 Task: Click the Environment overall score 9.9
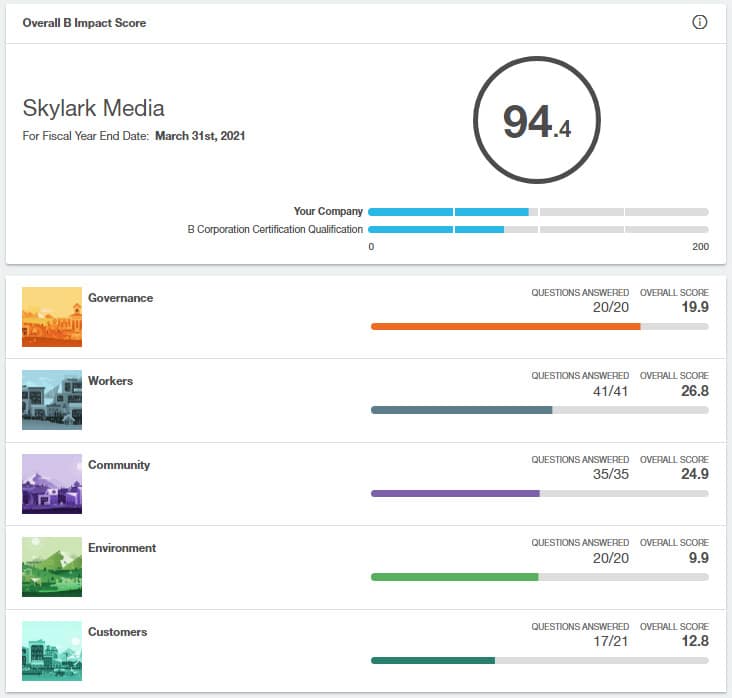click(x=698, y=557)
